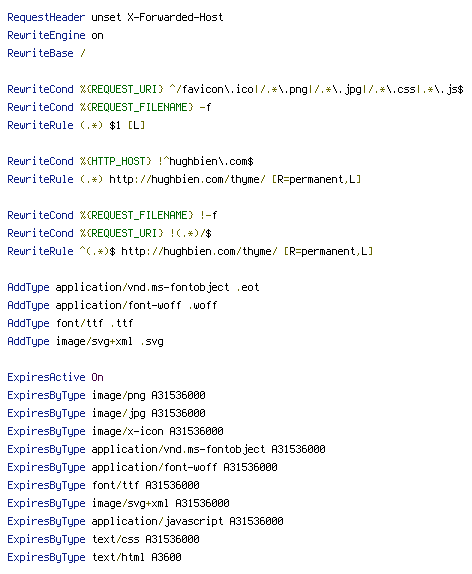Click application/javascript expiry type
The height and width of the screenshot is (574, 472).
[157, 521]
